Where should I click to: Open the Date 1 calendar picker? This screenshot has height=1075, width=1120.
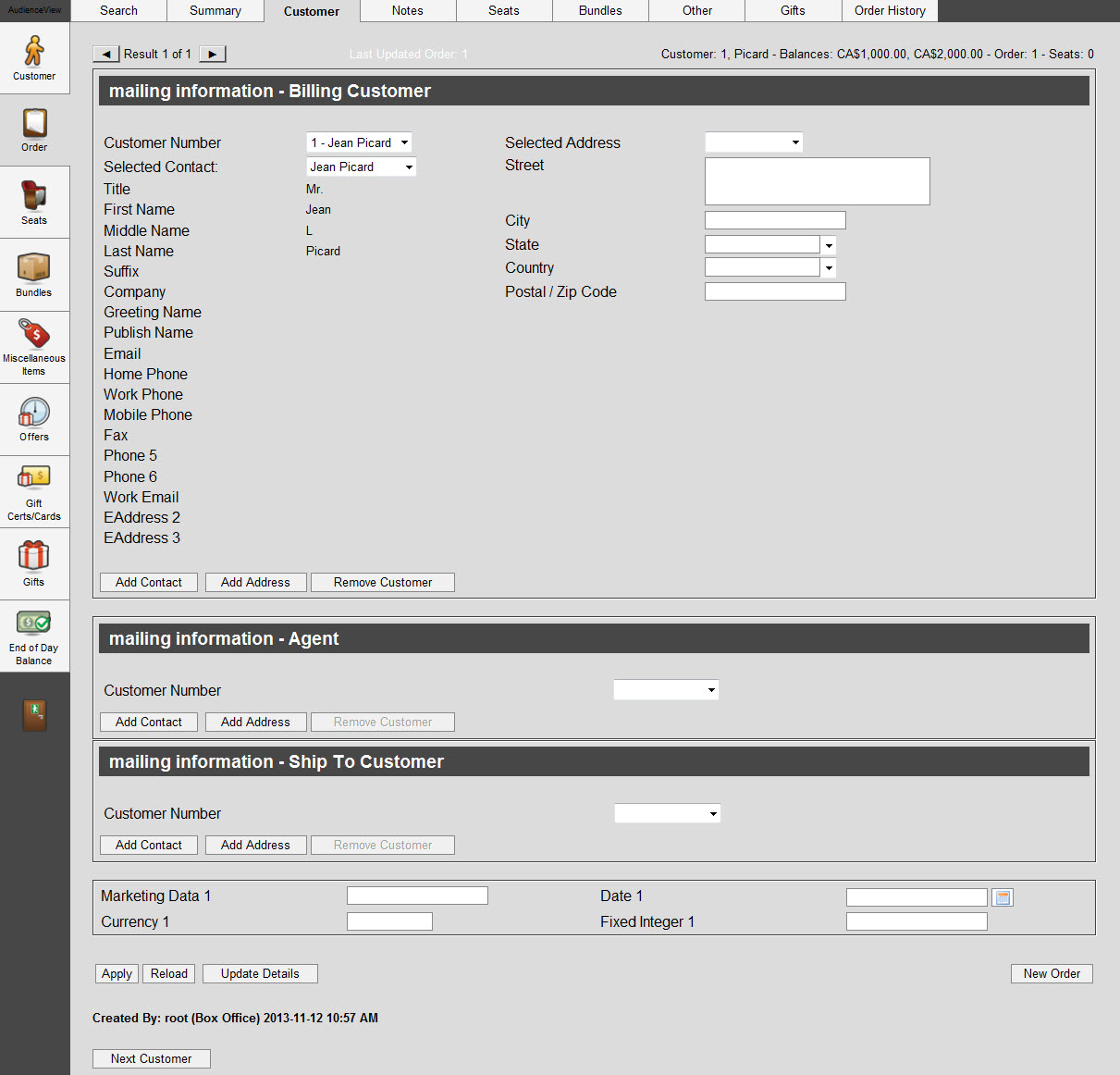1003,897
